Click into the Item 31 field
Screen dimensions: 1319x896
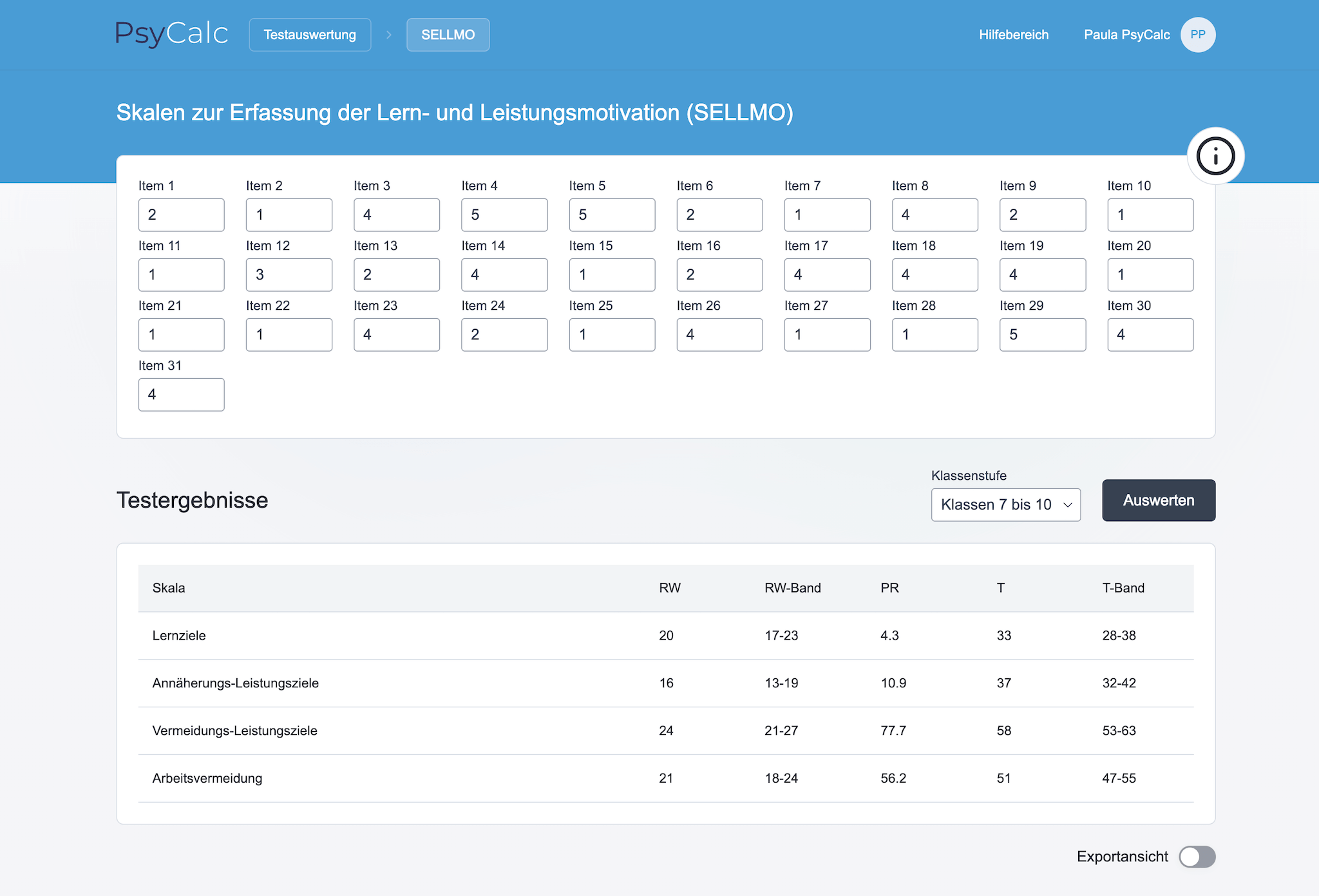click(181, 394)
